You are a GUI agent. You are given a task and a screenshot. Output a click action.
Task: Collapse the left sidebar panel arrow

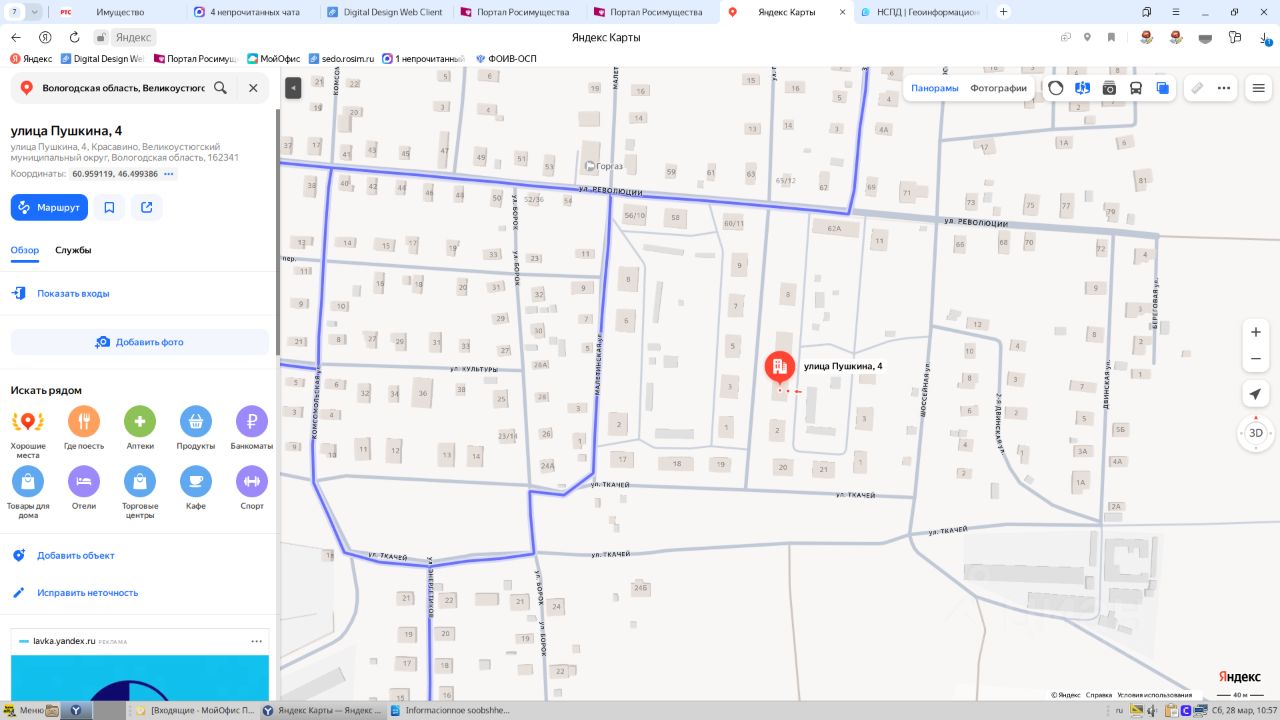(293, 88)
